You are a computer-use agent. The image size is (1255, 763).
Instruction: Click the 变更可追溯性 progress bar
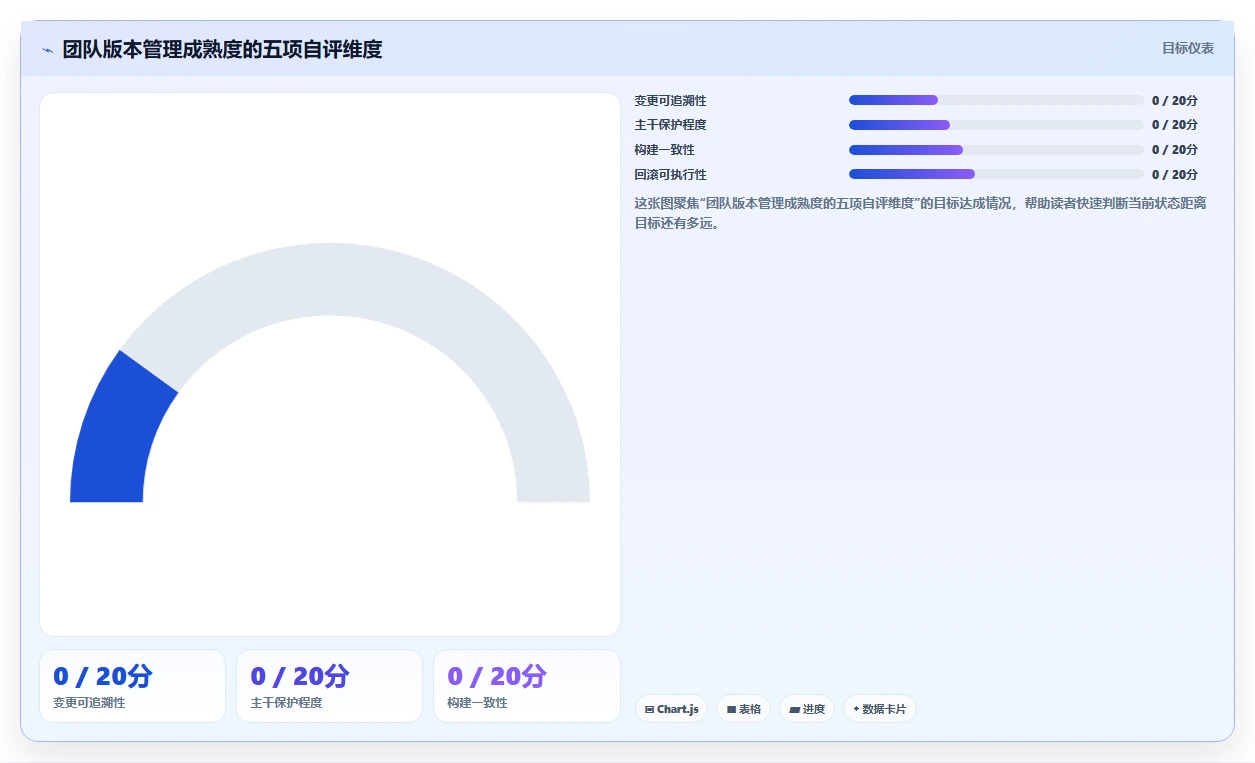(996, 100)
